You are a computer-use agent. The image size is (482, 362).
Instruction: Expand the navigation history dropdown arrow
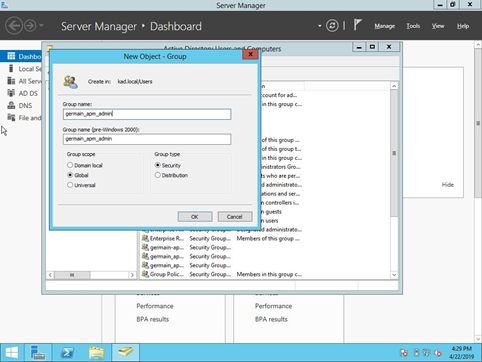click(42, 26)
